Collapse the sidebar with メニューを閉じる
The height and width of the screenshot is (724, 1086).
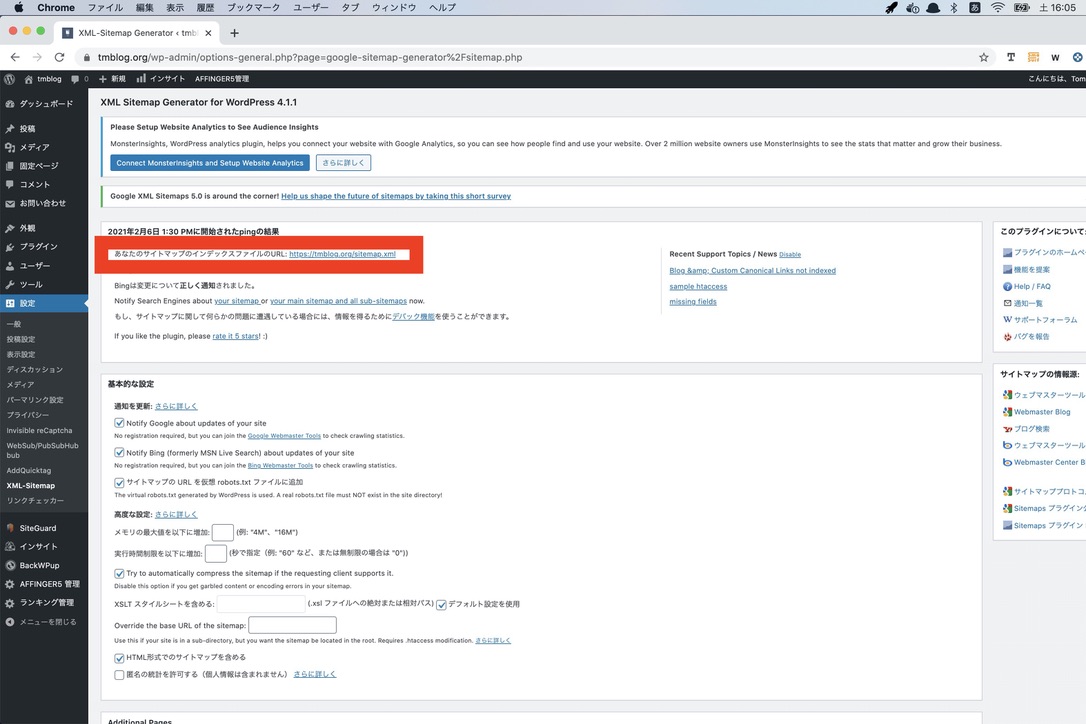pos(44,622)
